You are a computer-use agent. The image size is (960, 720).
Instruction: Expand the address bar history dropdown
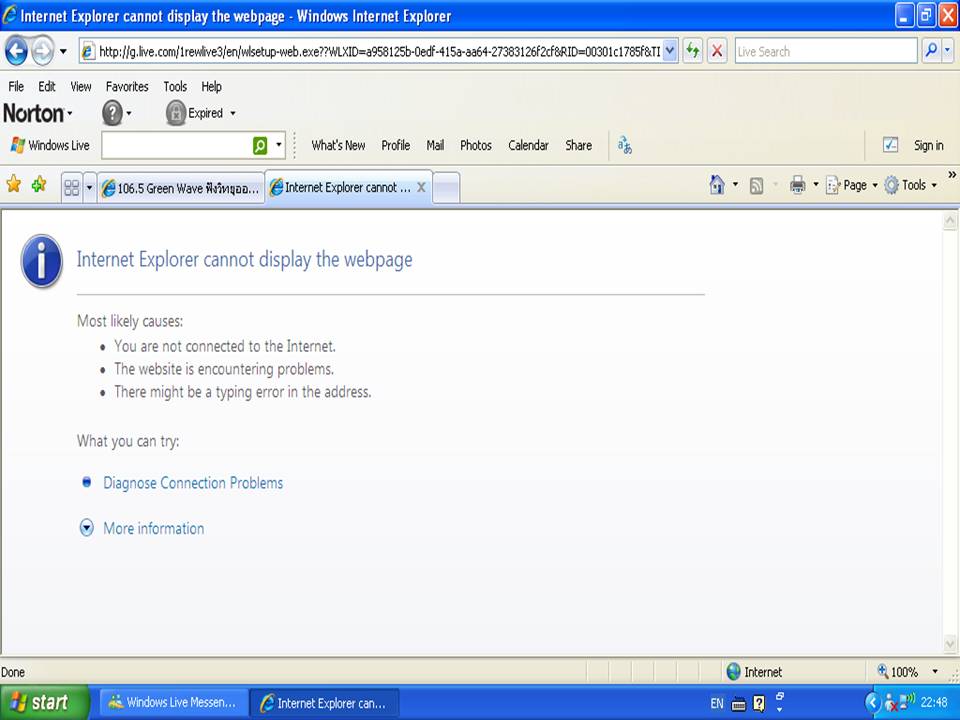(670, 51)
